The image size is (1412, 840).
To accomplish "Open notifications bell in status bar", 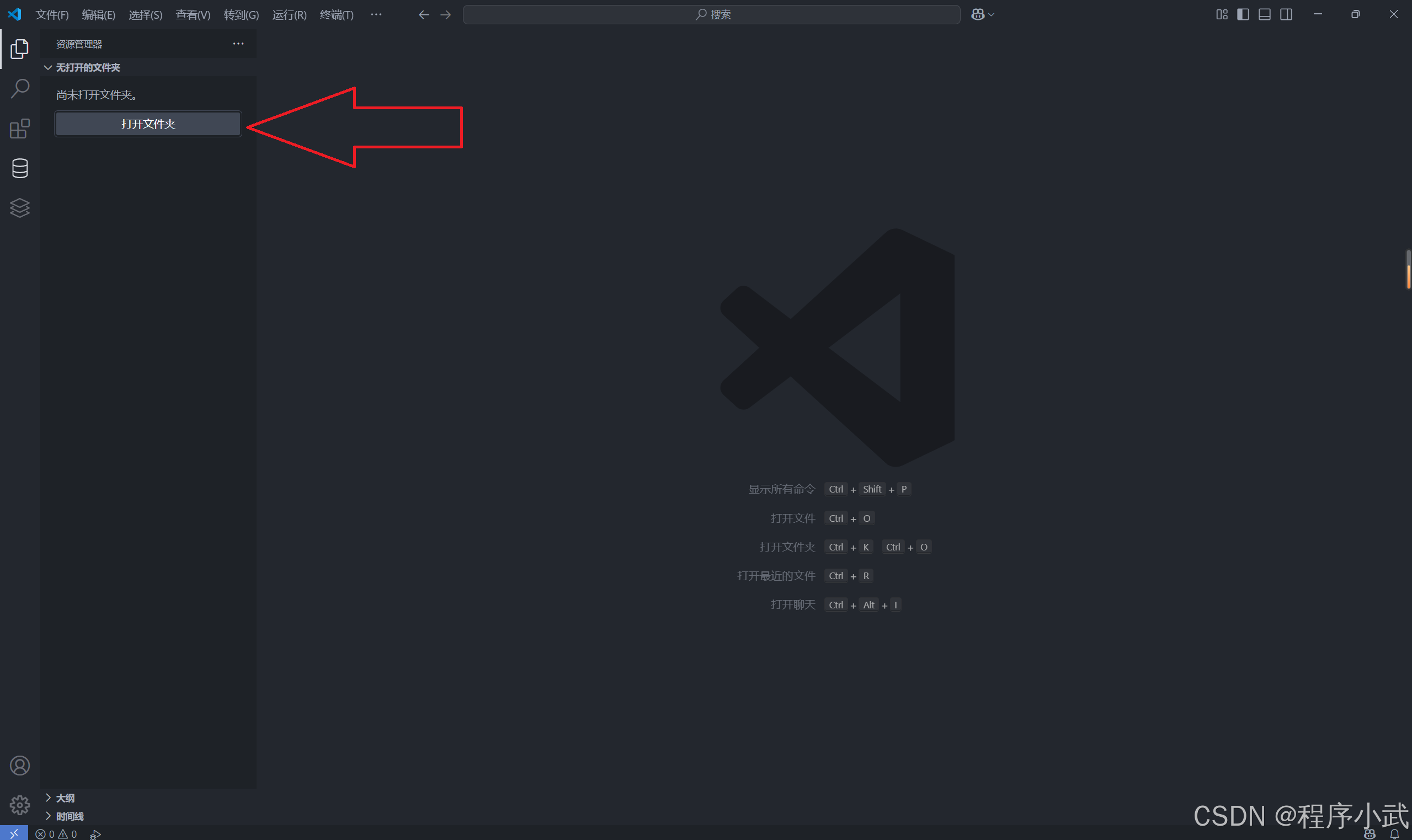I will 1394,834.
